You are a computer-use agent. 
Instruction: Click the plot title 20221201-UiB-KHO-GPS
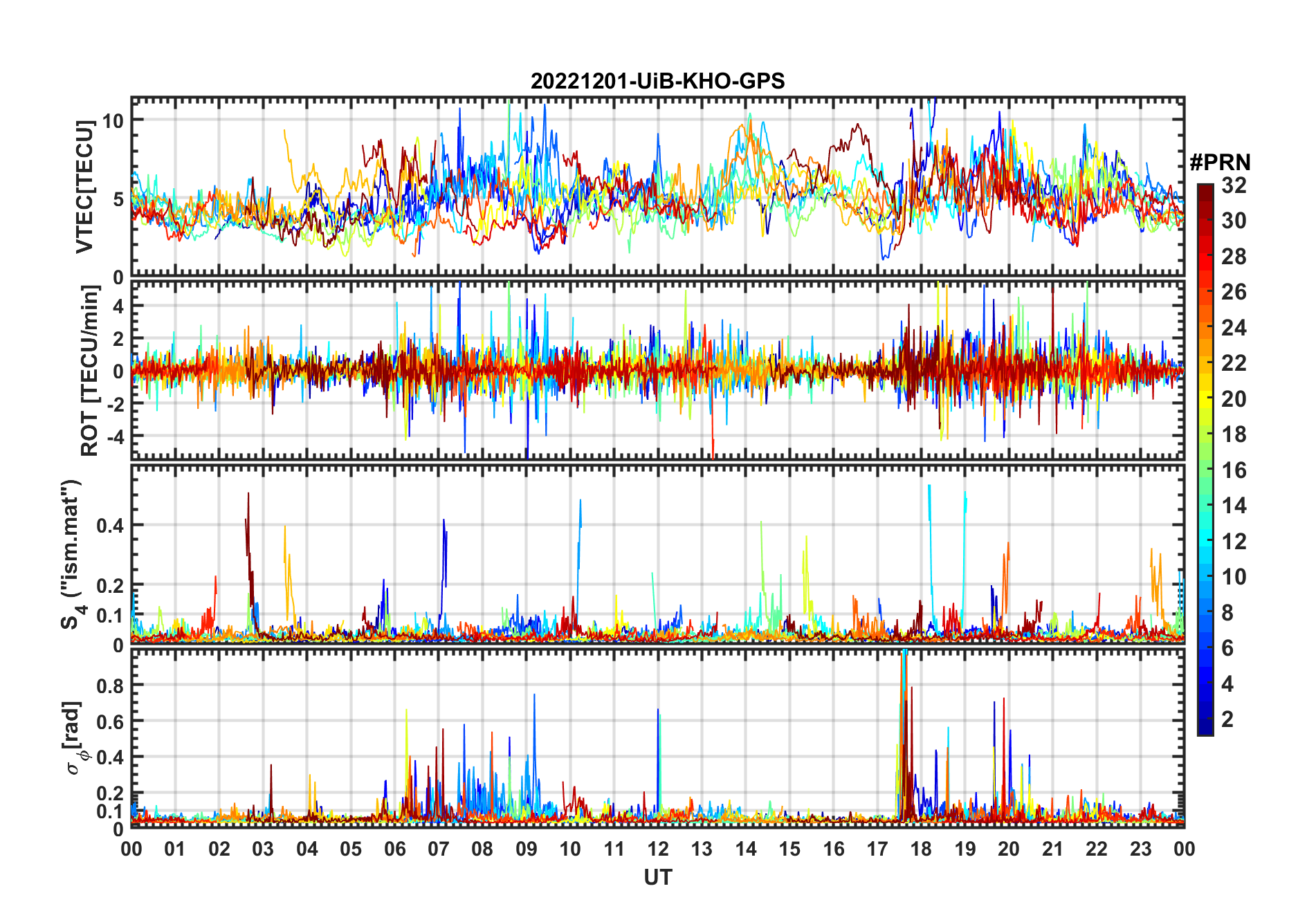click(657, 81)
